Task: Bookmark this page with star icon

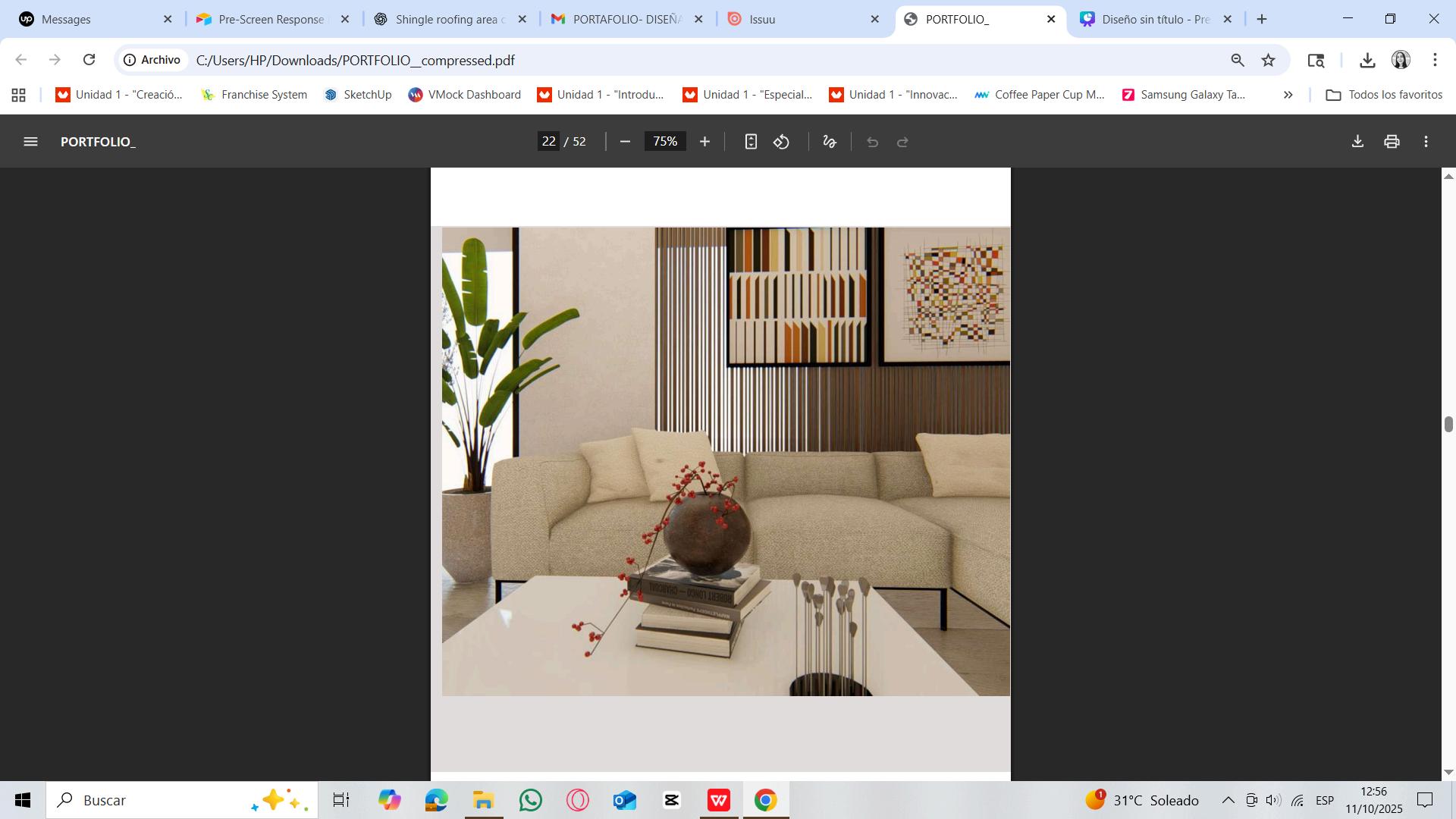Action: tap(1268, 60)
